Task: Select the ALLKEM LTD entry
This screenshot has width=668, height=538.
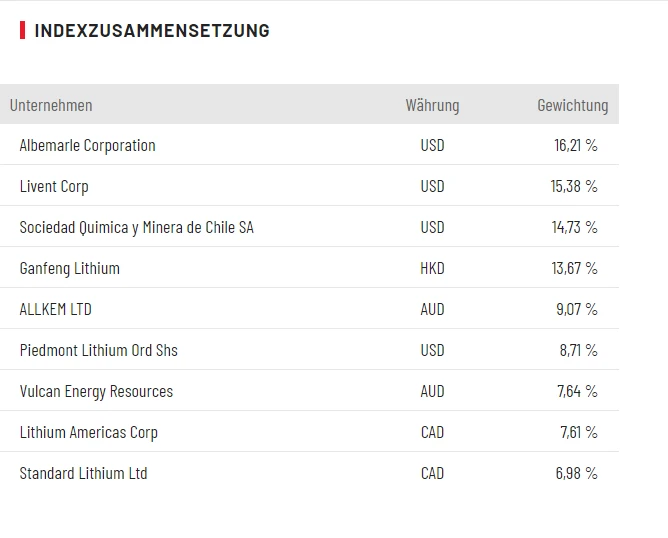Action: [55, 309]
